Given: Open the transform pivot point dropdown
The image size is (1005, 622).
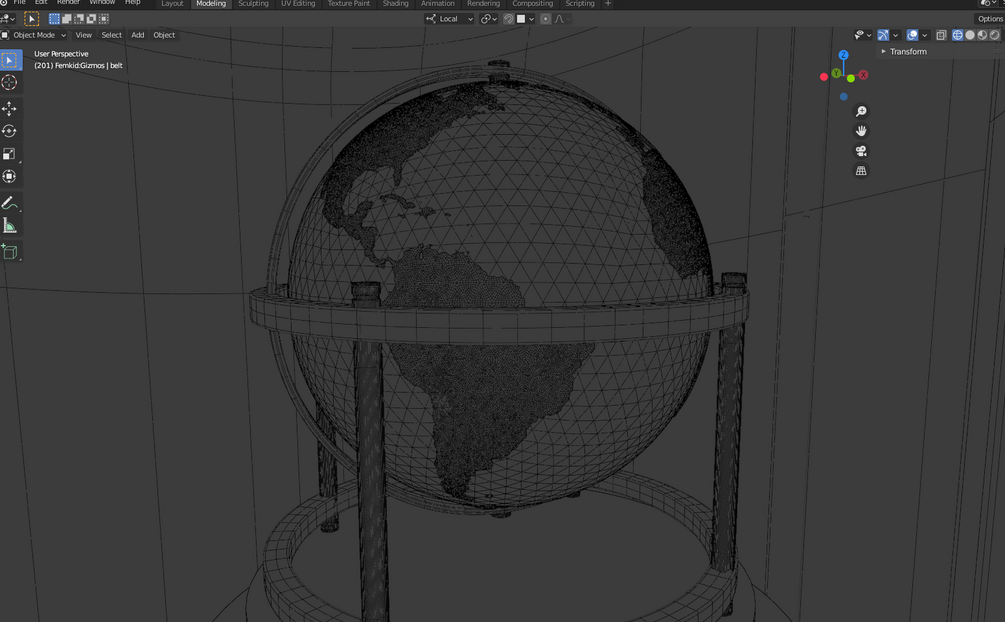Looking at the screenshot, I should pos(489,19).
